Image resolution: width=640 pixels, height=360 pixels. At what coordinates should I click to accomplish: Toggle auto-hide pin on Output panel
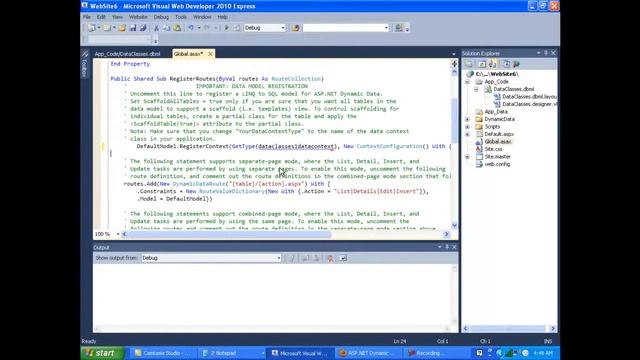(x=447, y=247)
